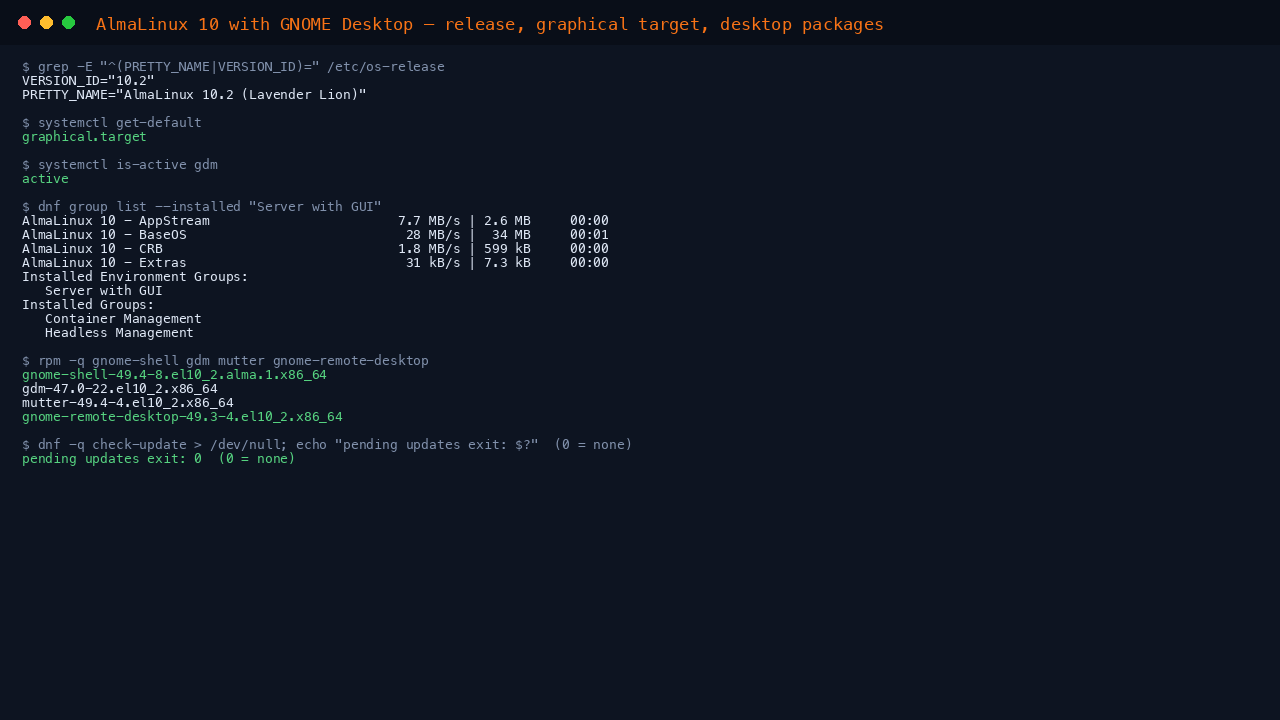
Task: Select the mutter-49.4-4 package line
Action: click(x=128, y=403)
